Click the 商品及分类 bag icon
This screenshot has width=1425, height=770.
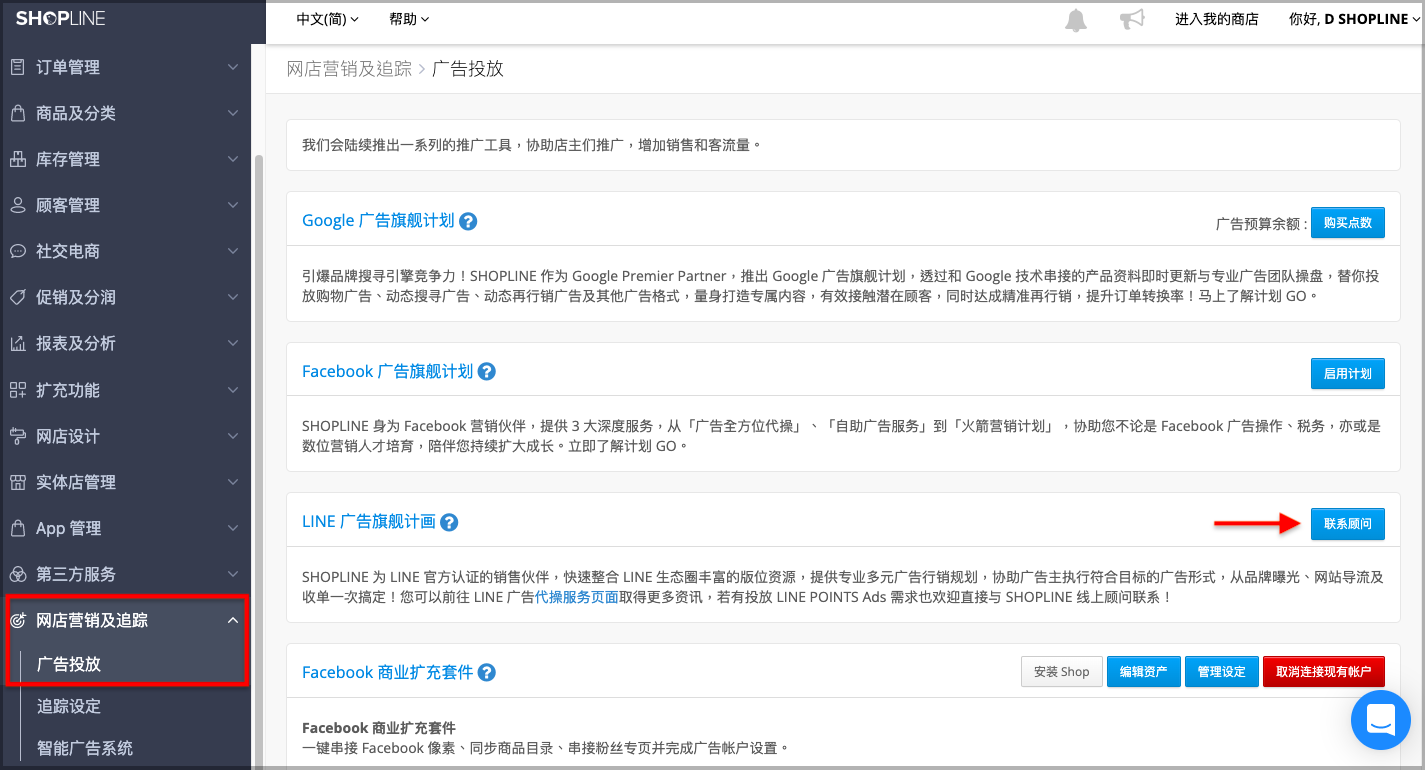tap(17, 113)
